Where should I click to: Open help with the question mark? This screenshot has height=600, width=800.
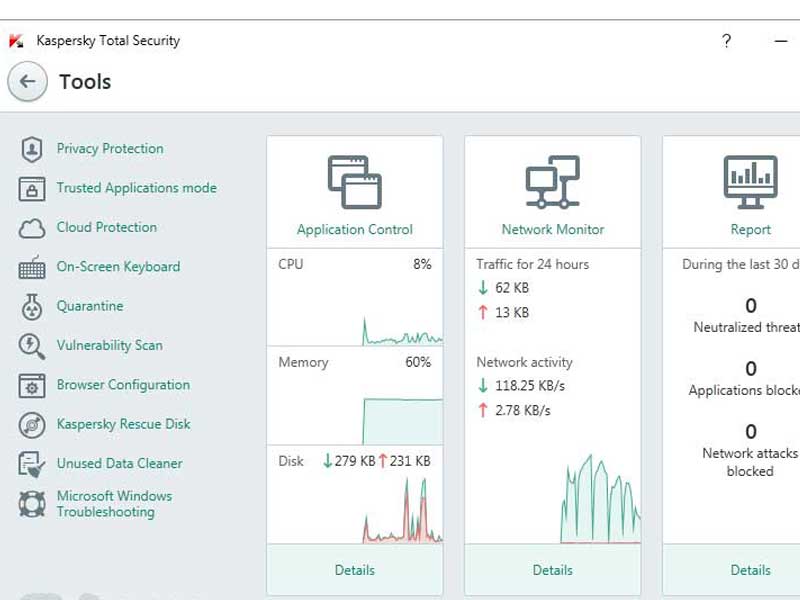(726, 41)
